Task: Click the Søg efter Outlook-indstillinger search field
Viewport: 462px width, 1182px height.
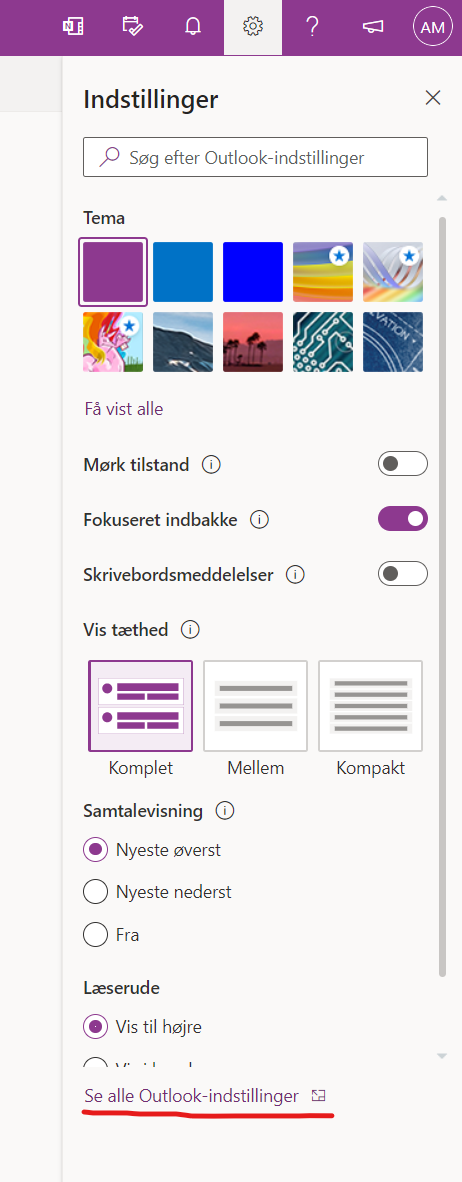Action: click(x=255, y=157)
